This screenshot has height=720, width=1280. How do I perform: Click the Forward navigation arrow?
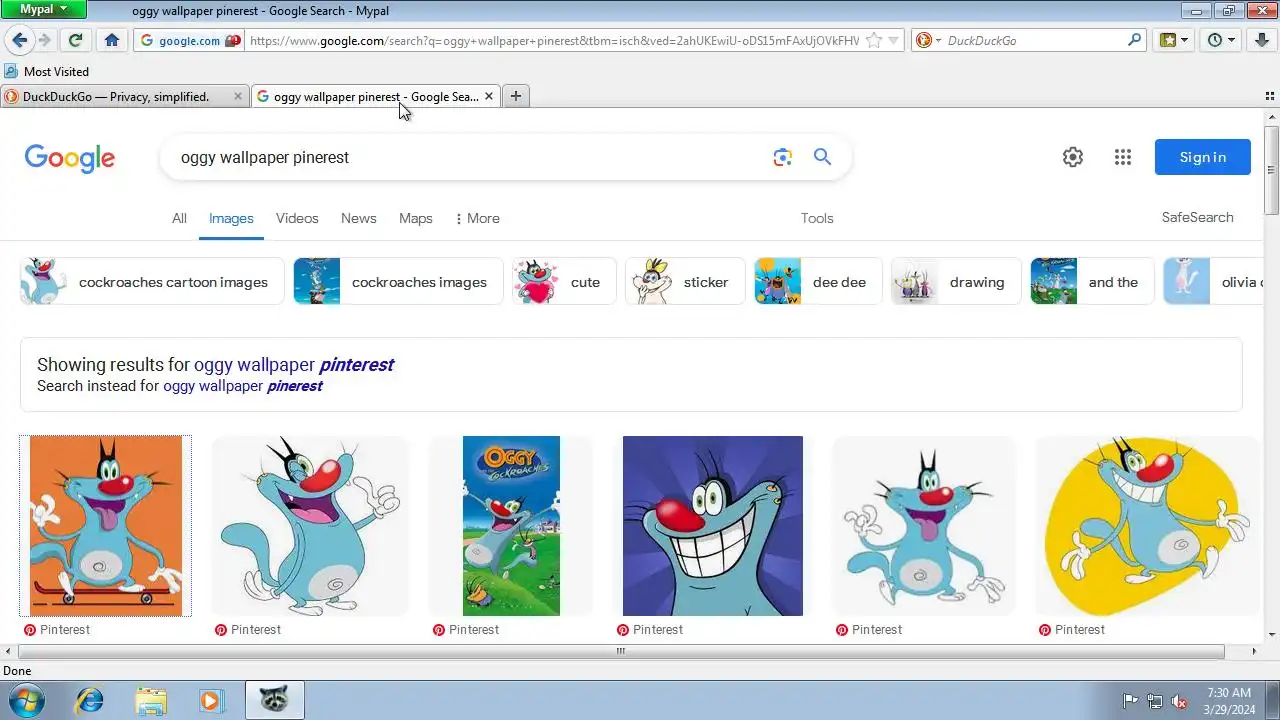(44, 40)
